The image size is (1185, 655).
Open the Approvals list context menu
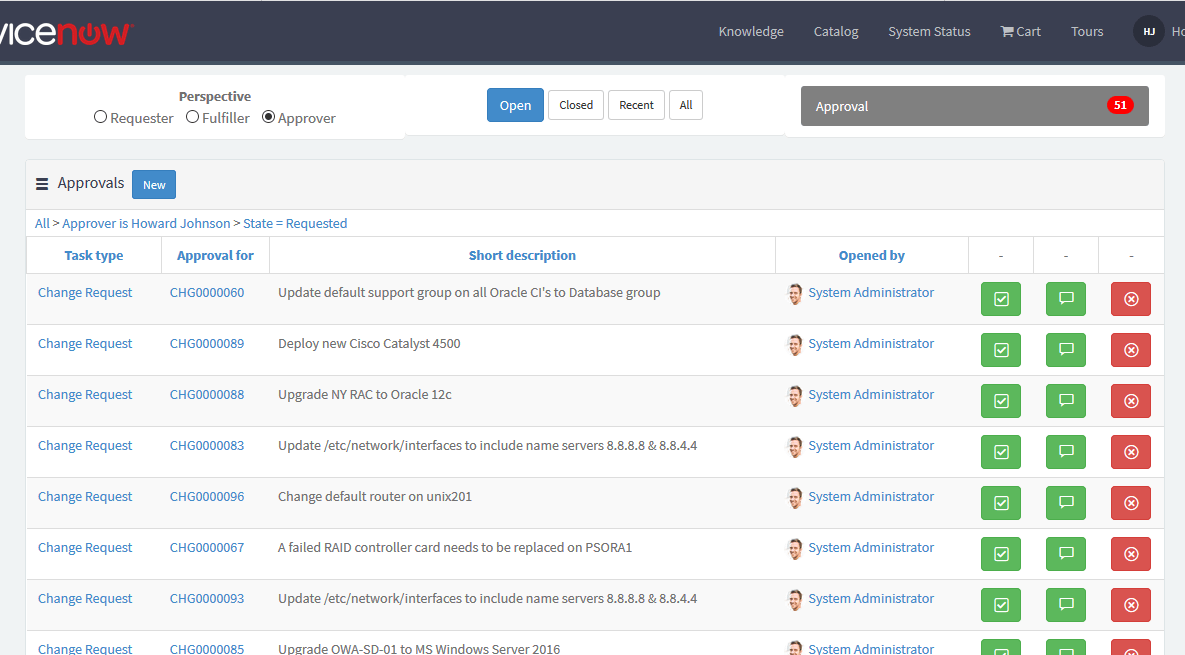click(41, 183)
